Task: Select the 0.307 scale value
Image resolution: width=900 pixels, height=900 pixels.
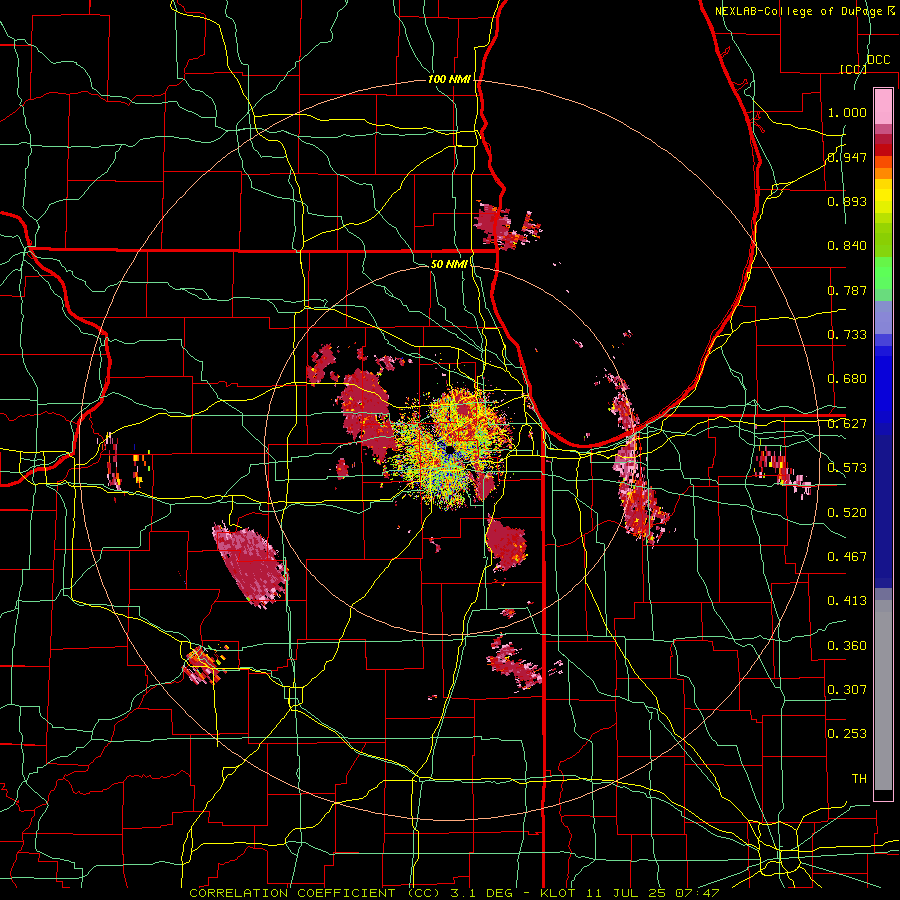Action: (847, 689)
